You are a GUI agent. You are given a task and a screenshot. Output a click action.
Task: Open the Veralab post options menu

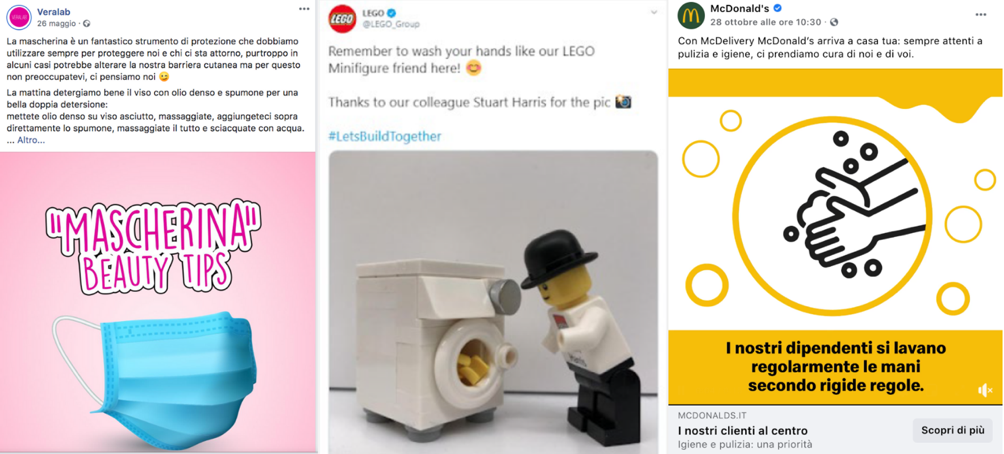(304, 9)
